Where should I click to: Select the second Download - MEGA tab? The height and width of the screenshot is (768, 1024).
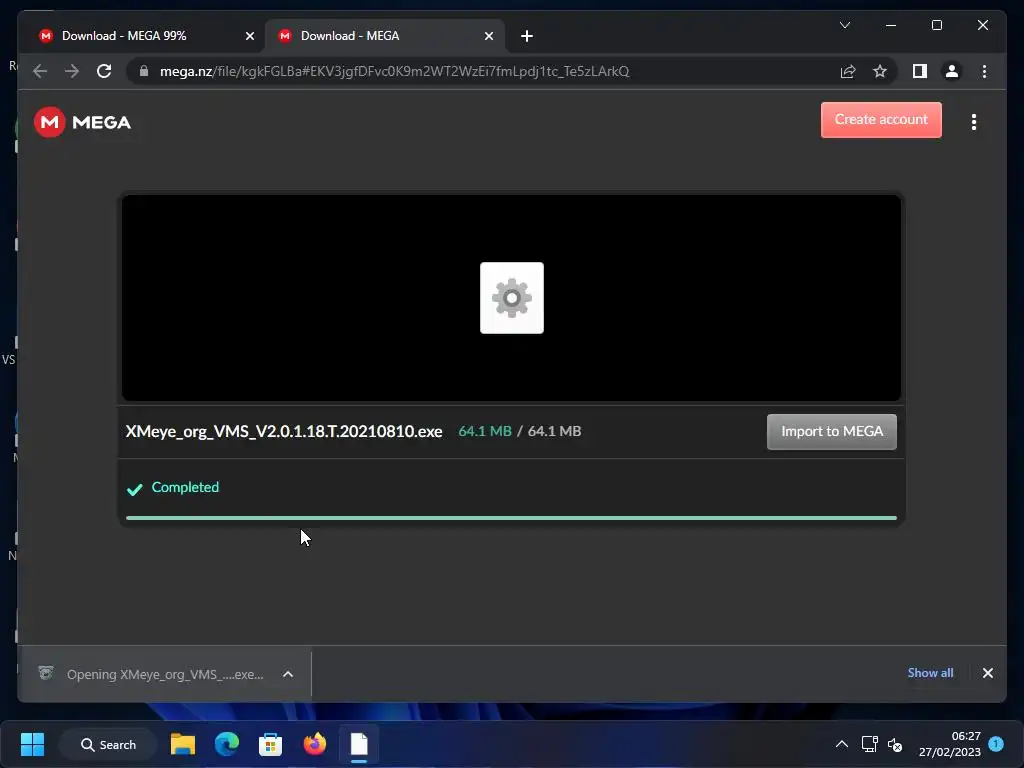(x=385, y=36)
